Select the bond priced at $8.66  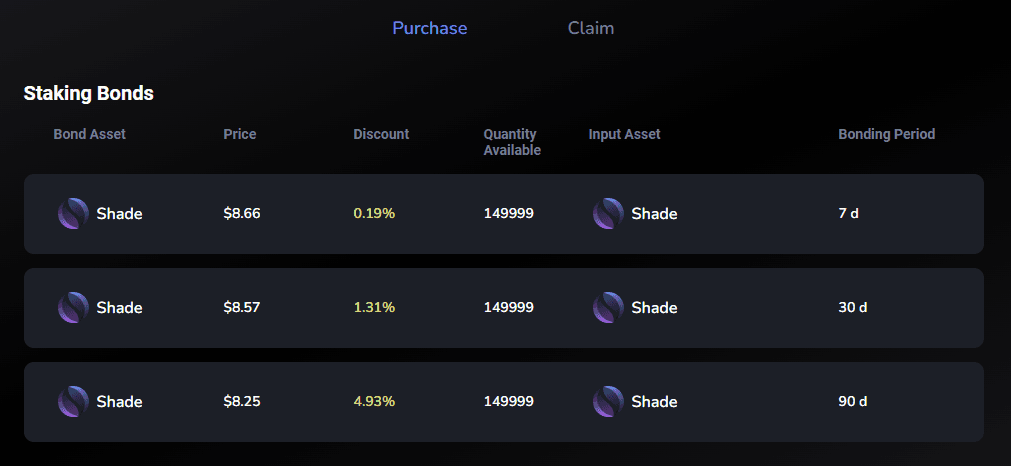[x=504, y=214]
